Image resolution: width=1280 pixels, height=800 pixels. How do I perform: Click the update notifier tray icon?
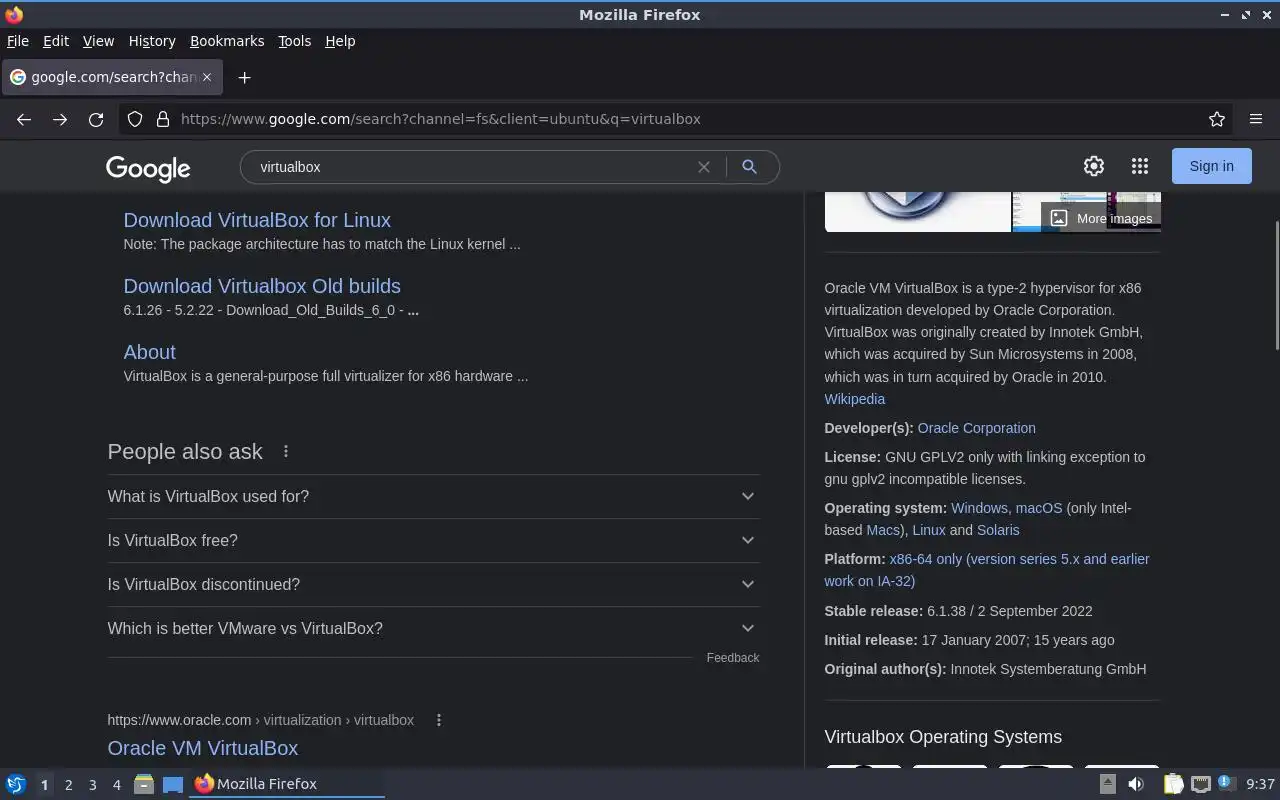(1227, 783)
